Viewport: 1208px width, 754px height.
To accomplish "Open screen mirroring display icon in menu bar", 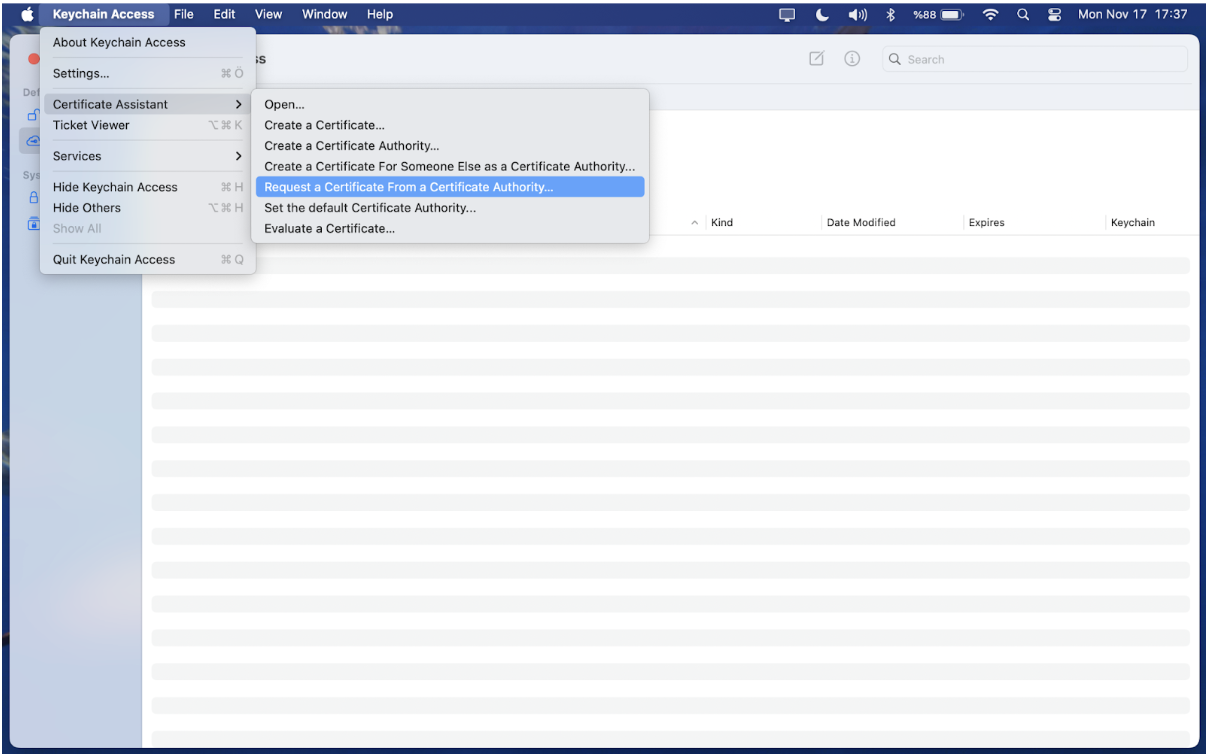I will 788,14.
